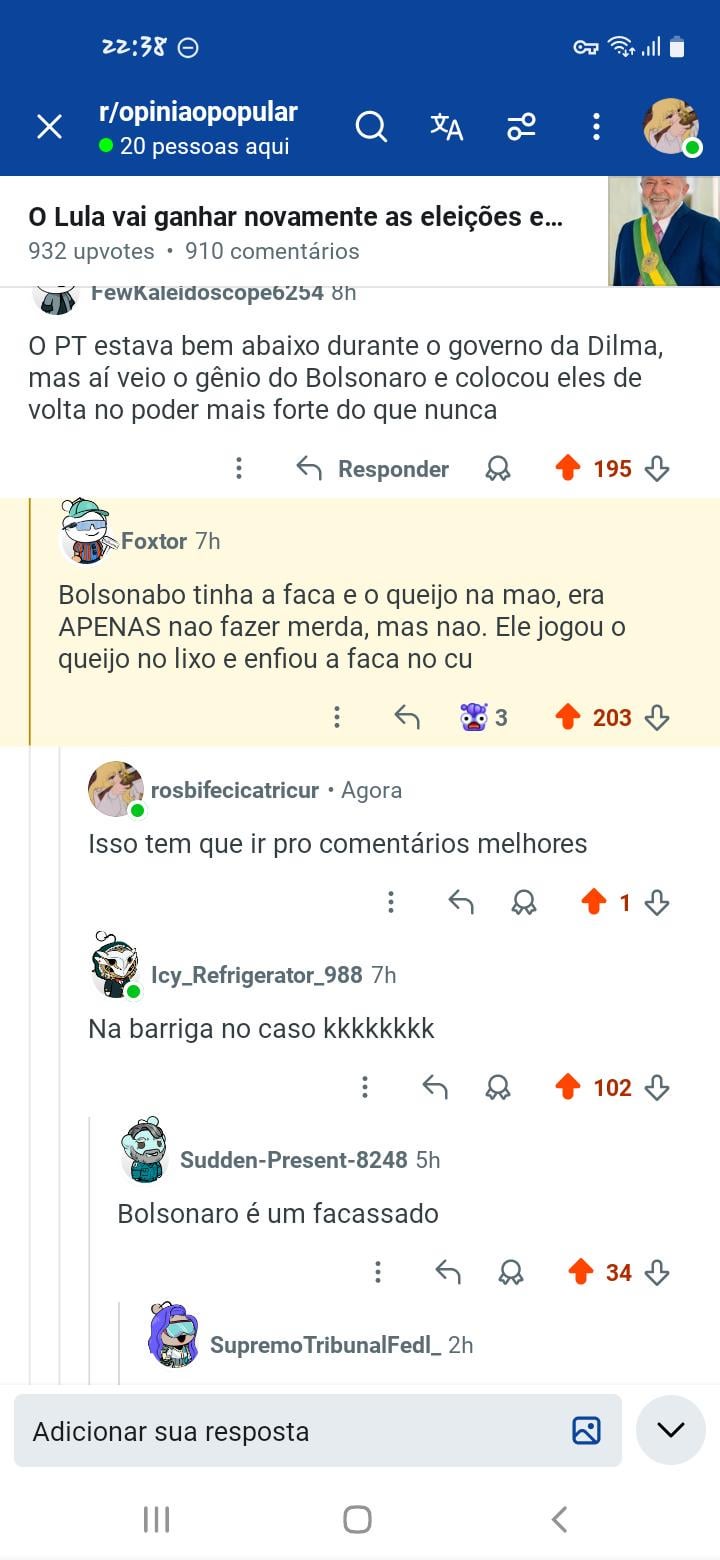Toggle downvote on Foxtor's 203-point comment

[657, 717]
